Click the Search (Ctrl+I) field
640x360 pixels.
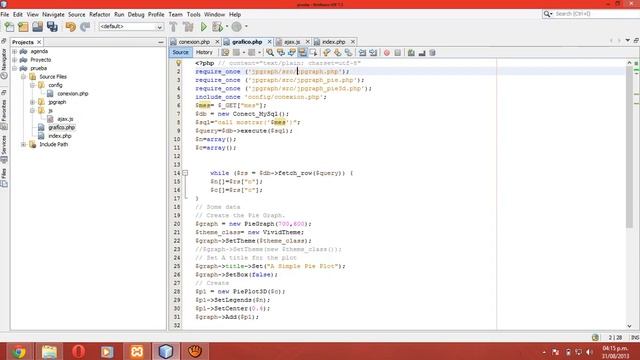pyautogui.click(x=597, y=14)
